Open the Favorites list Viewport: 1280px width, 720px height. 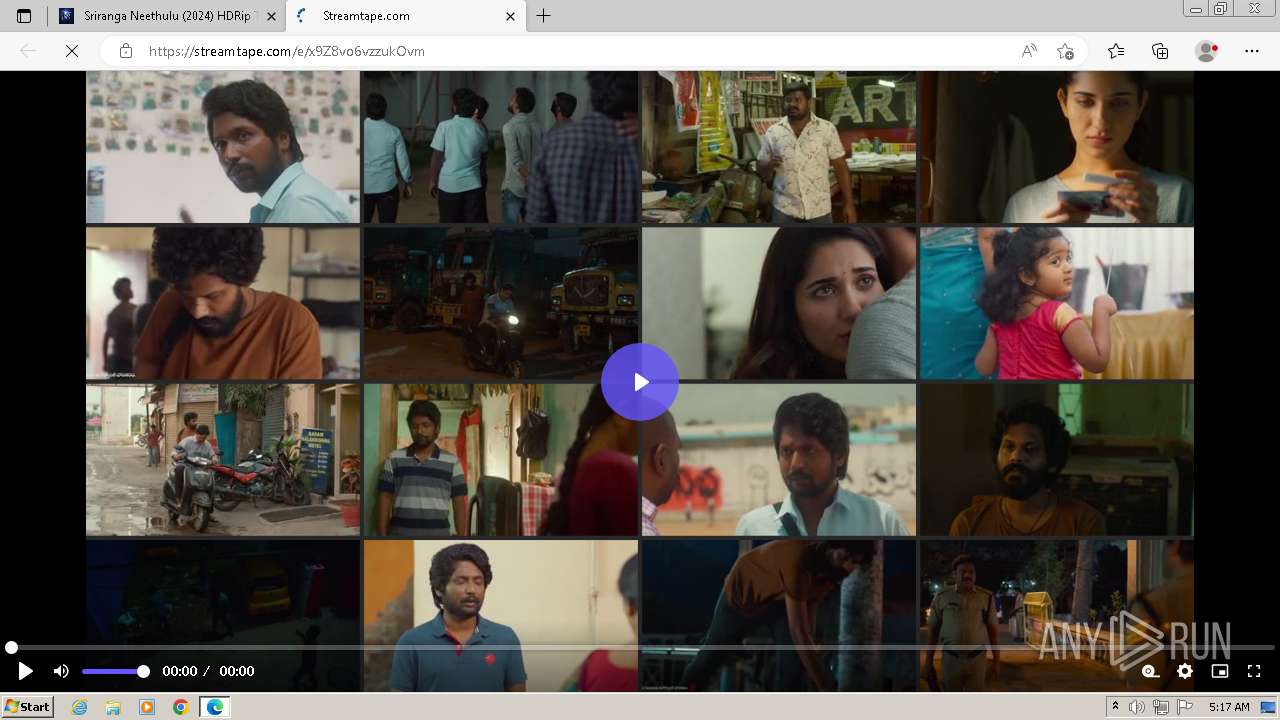click(1116, 51)
